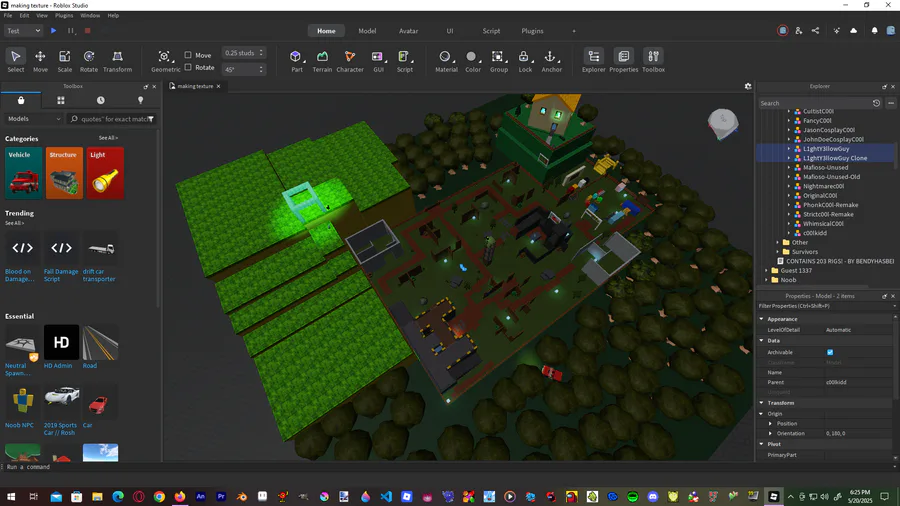Image resolution: width=900 pixels, height=506 pixels.
Task: Collapse the Appearance property section
Action: 762,319
